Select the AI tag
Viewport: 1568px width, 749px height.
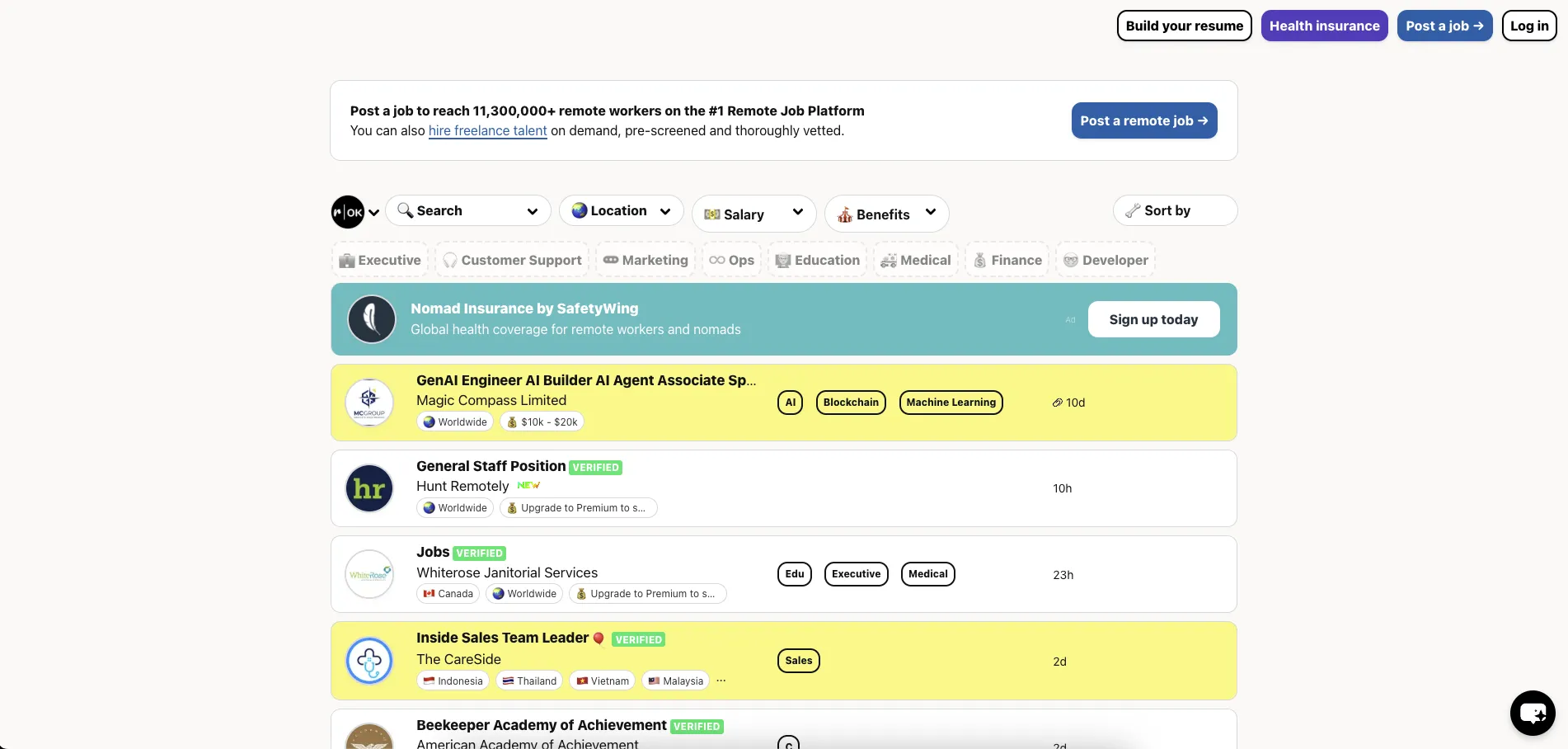(790, 403)
